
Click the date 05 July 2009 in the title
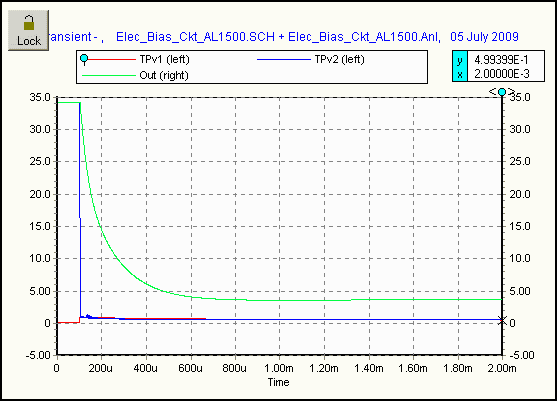click(x=485, y=37)
